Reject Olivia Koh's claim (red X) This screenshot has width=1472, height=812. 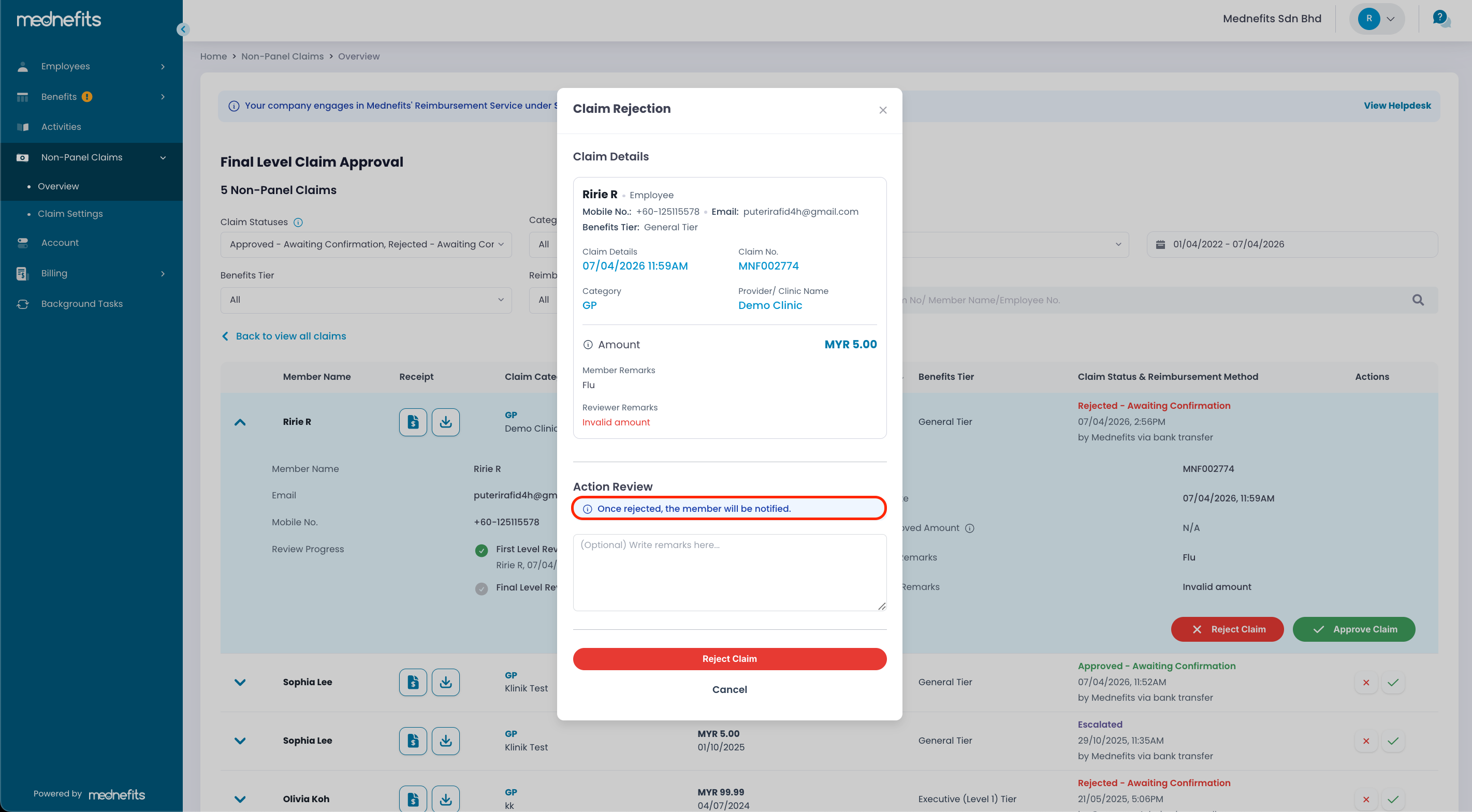coord(1366,799)
